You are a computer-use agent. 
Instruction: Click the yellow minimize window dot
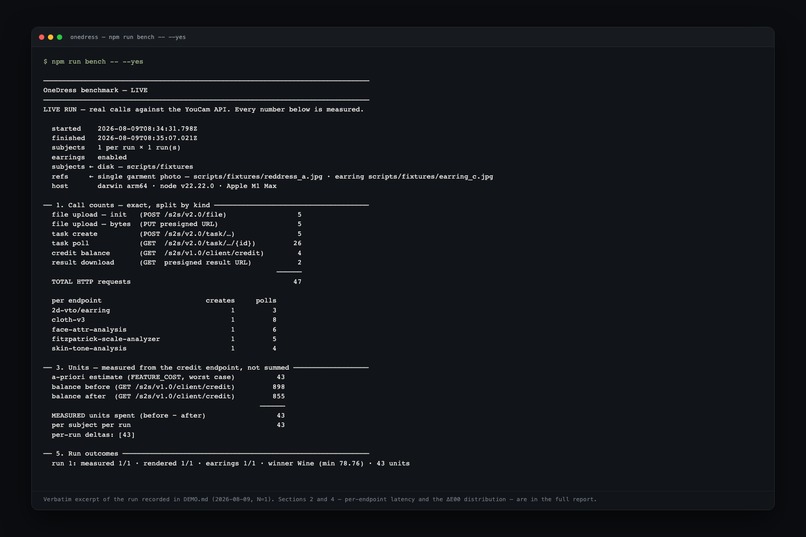[x=50, y=37]
